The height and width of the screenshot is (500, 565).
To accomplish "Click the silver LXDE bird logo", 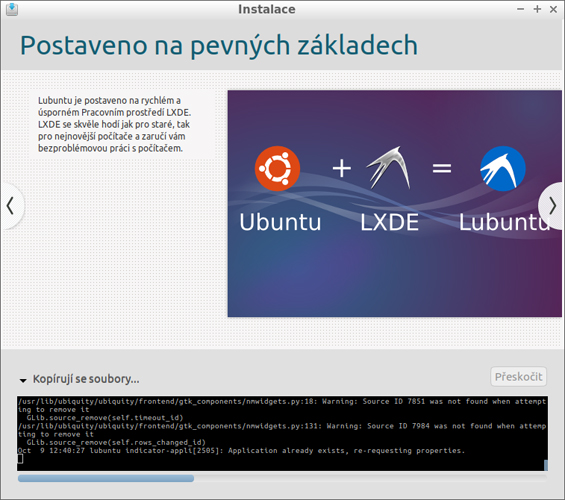I will click(x=388, y=168).
